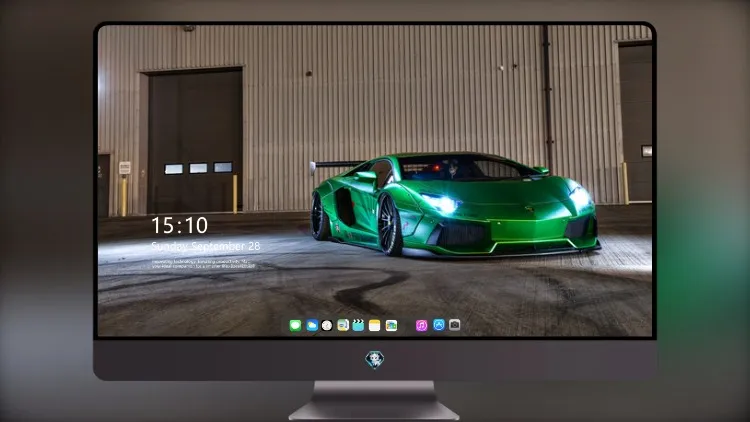Open the Clock app in dock
This screenshot has height=422, width=750.
click(327, 325)
